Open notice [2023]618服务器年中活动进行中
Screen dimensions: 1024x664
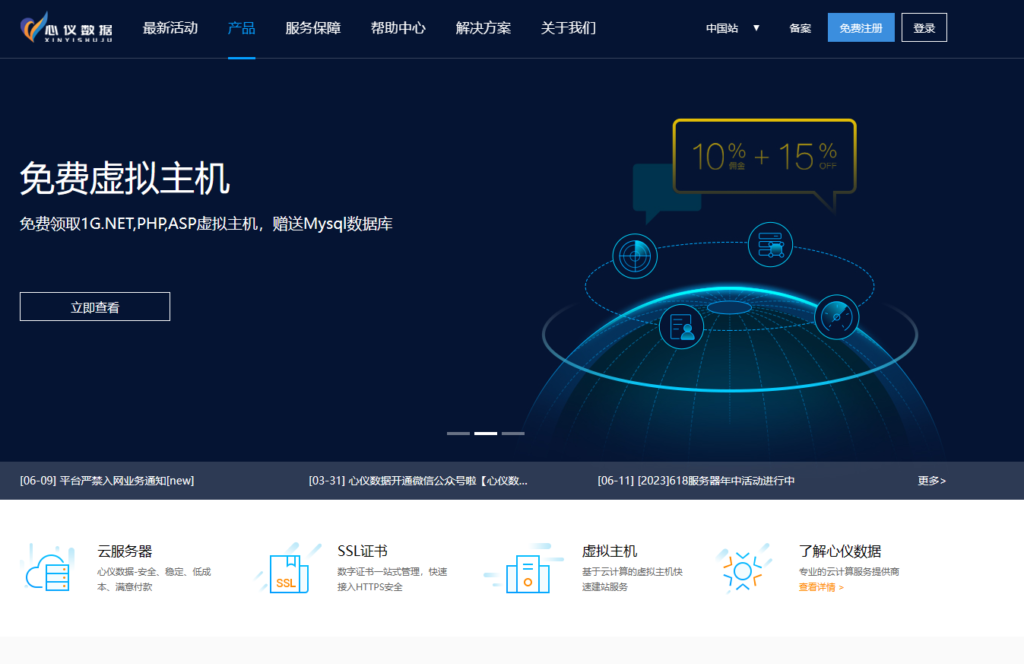pos(696,481)
